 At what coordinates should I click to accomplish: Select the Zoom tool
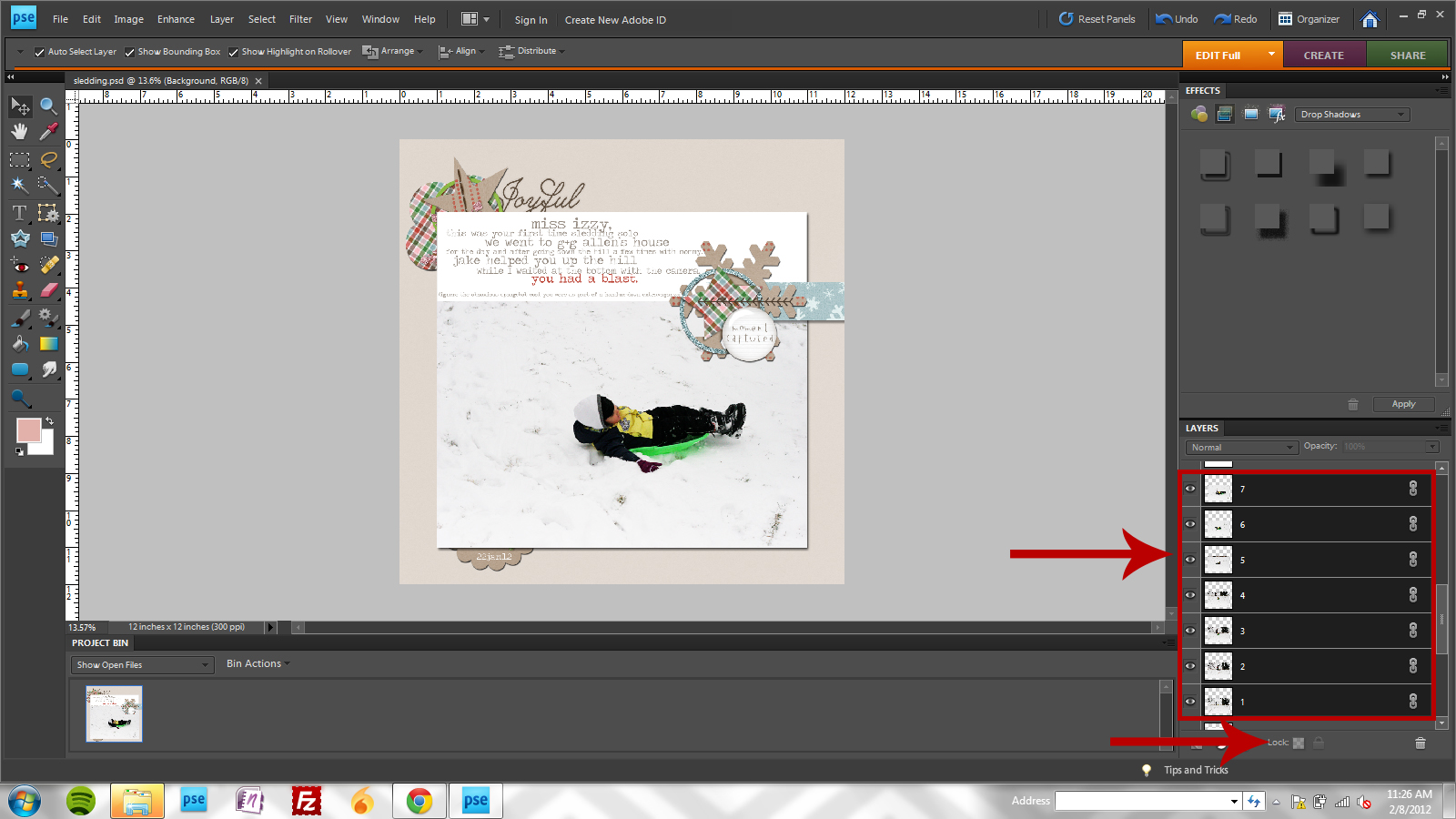coord(48,106)
